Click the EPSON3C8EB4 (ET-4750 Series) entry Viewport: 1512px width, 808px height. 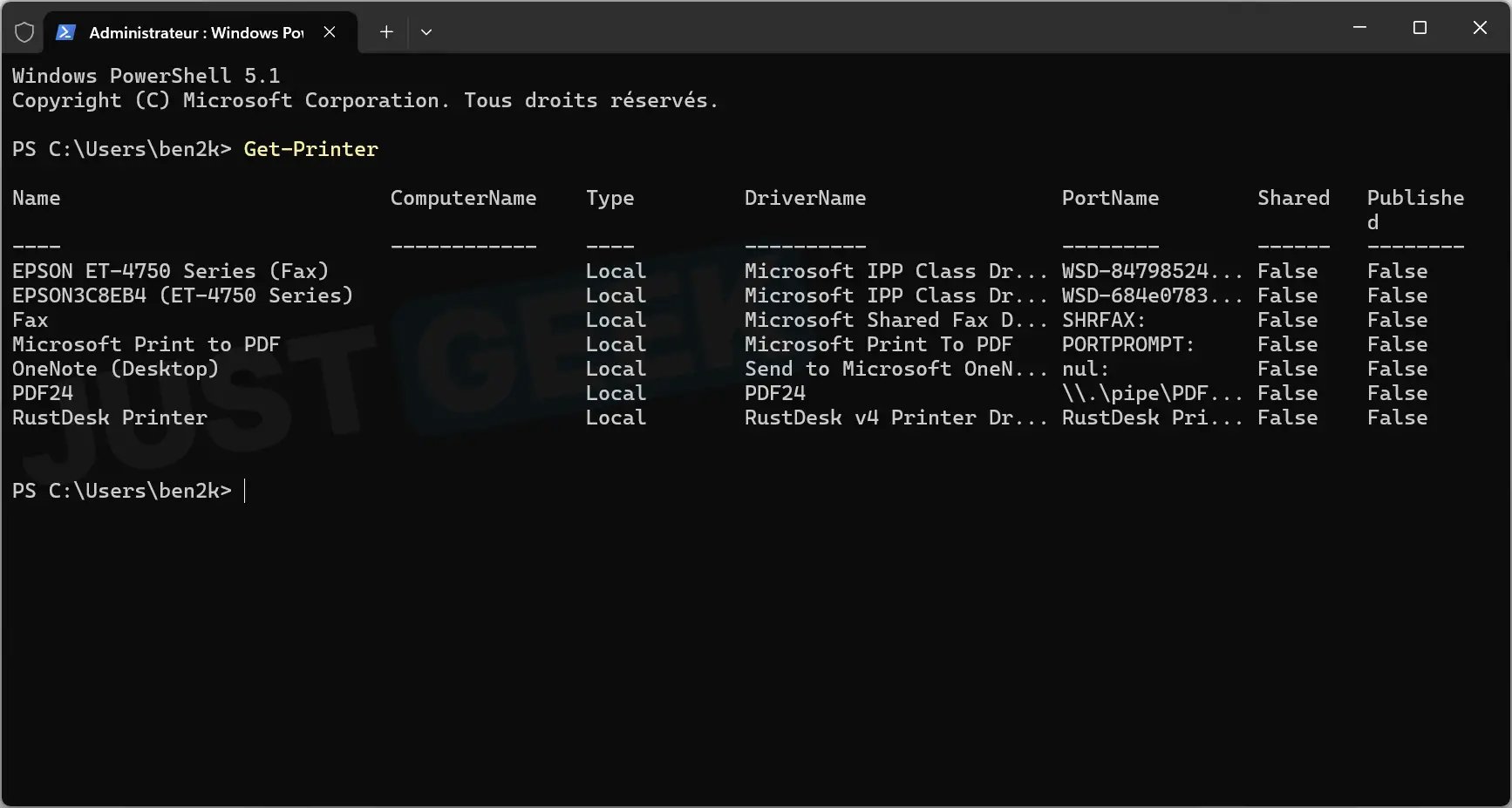point(182,295)
